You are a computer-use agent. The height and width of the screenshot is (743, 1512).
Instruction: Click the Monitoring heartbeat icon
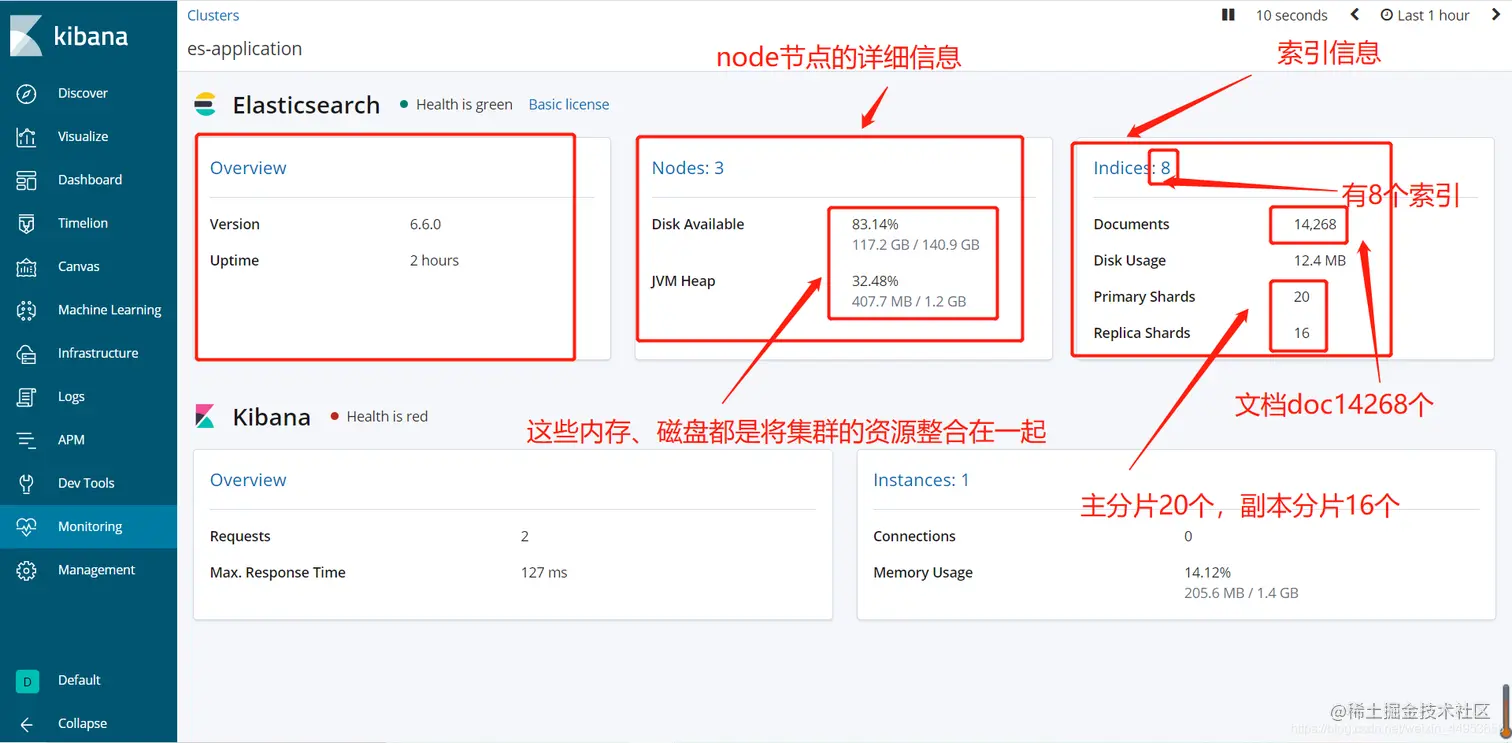pyautogui.click(x=27, y=527)
